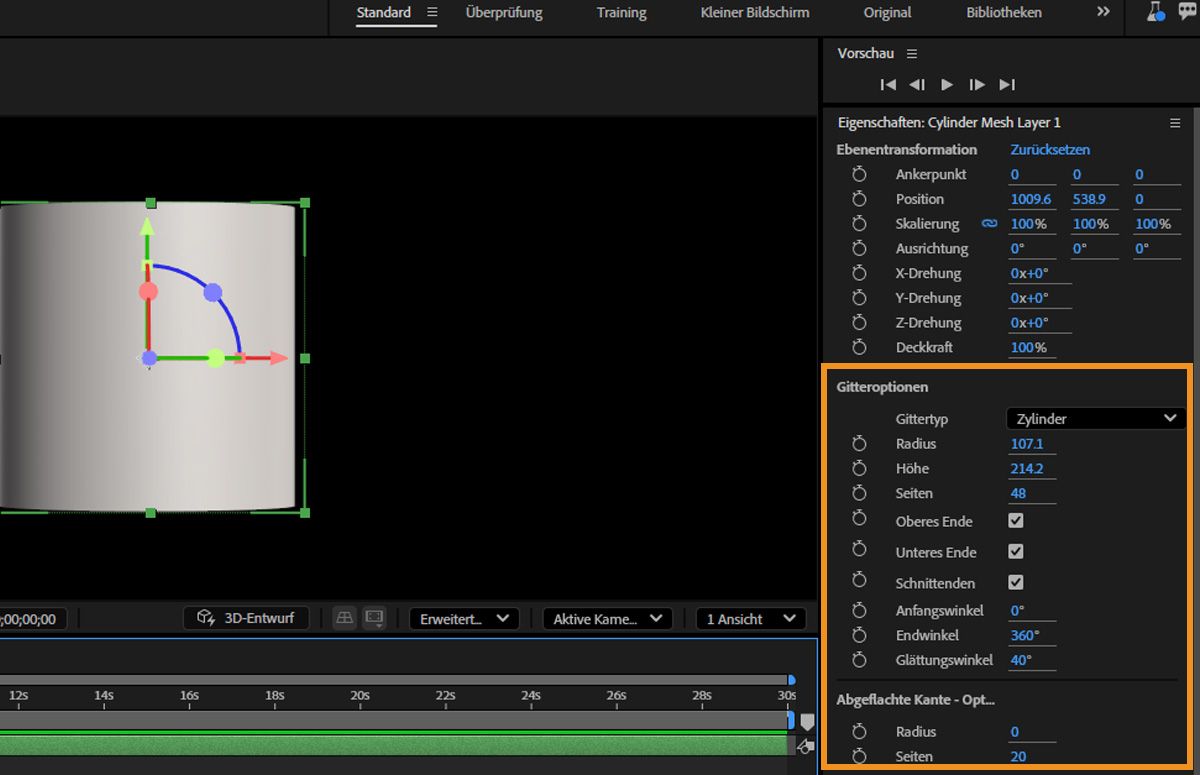
Task: Toggle the Skalierung constrain proportions link icon
Action: tap(989, 224)
